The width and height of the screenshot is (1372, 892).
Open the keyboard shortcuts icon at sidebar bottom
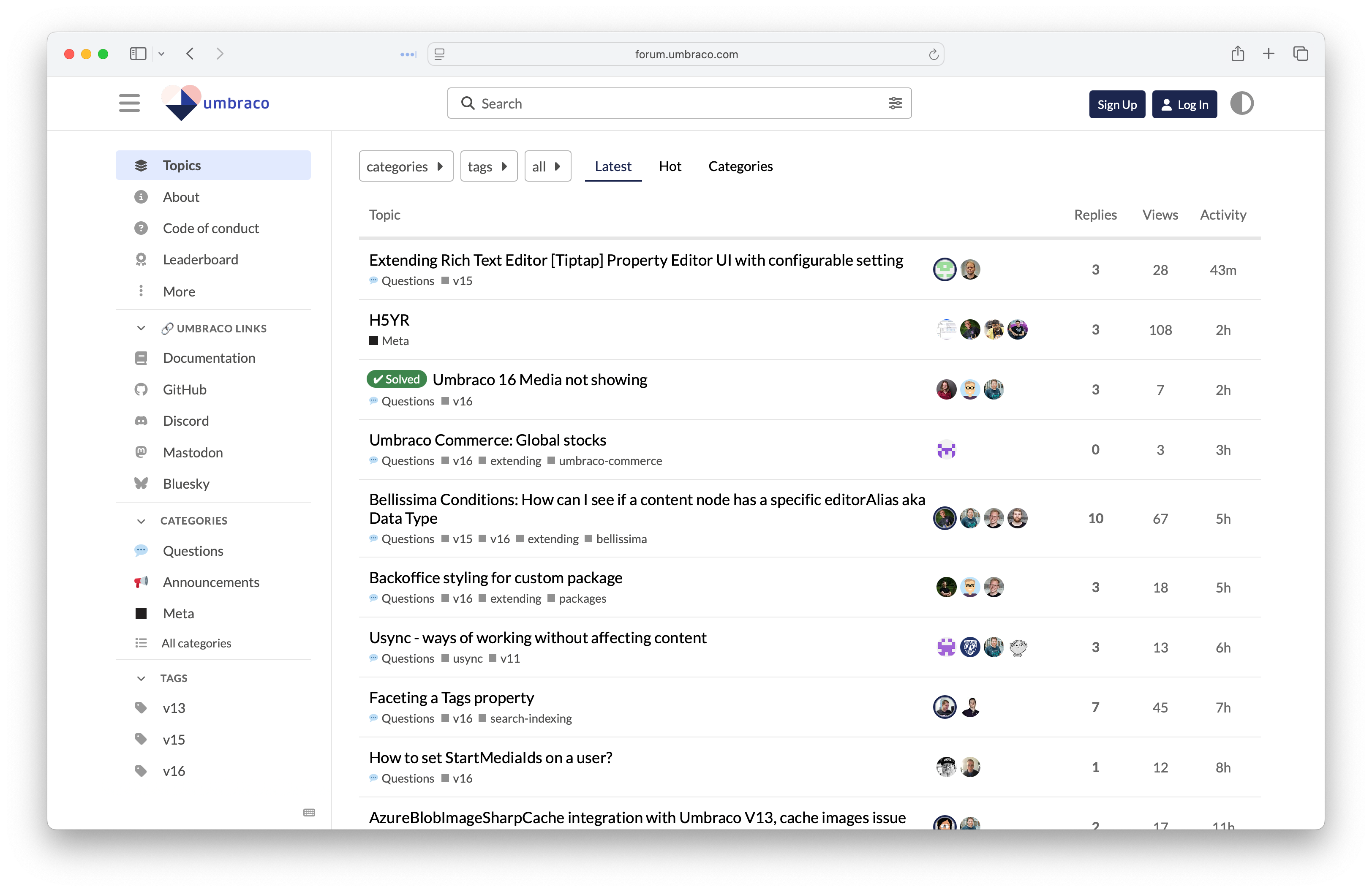point(309,813)
